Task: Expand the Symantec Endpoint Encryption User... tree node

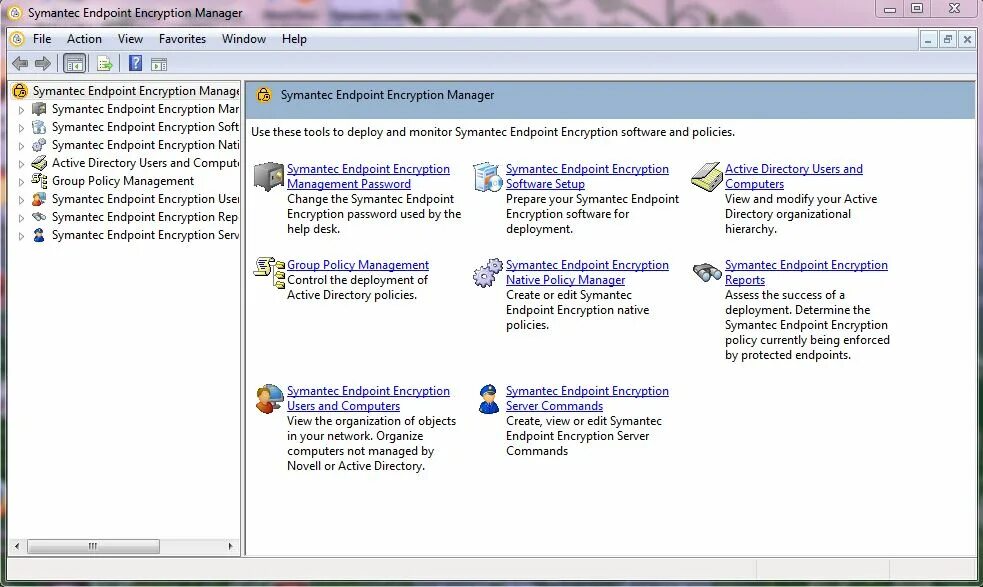Action: click(x=21, y=200)
